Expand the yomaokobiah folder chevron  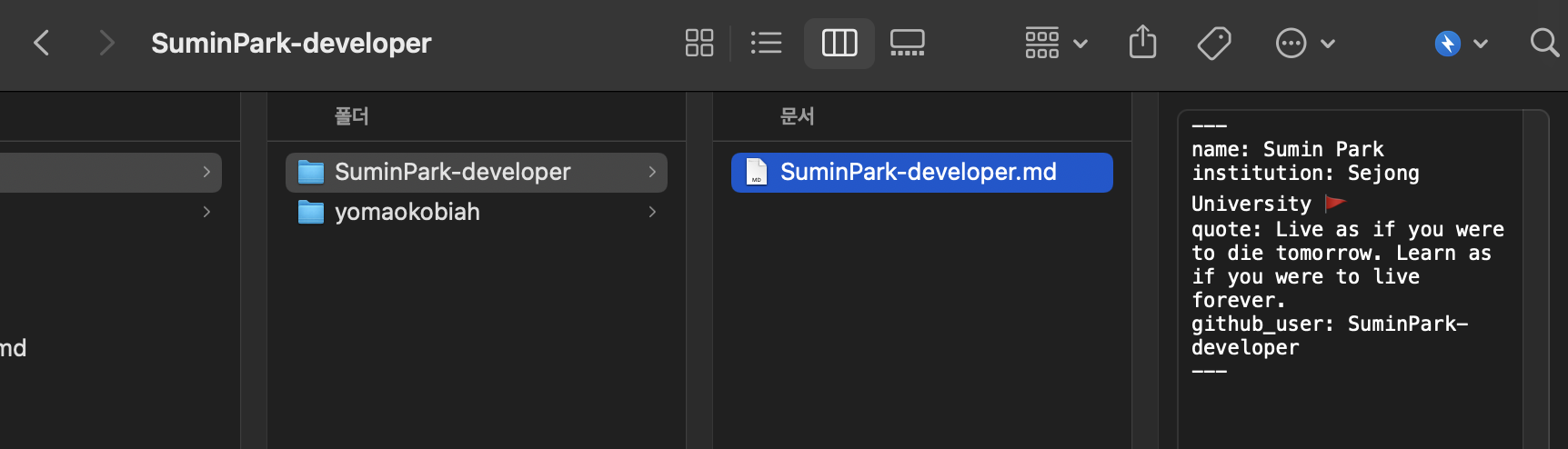652,212
